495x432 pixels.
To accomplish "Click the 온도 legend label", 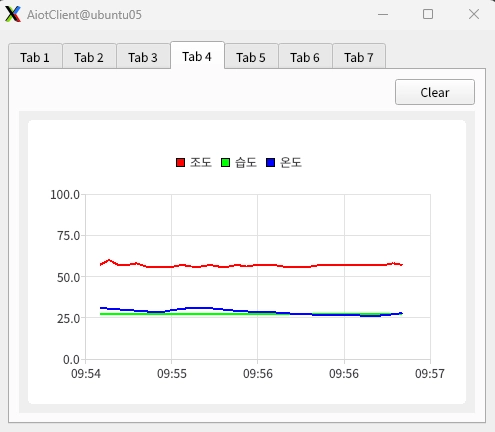I will point(291,163).
